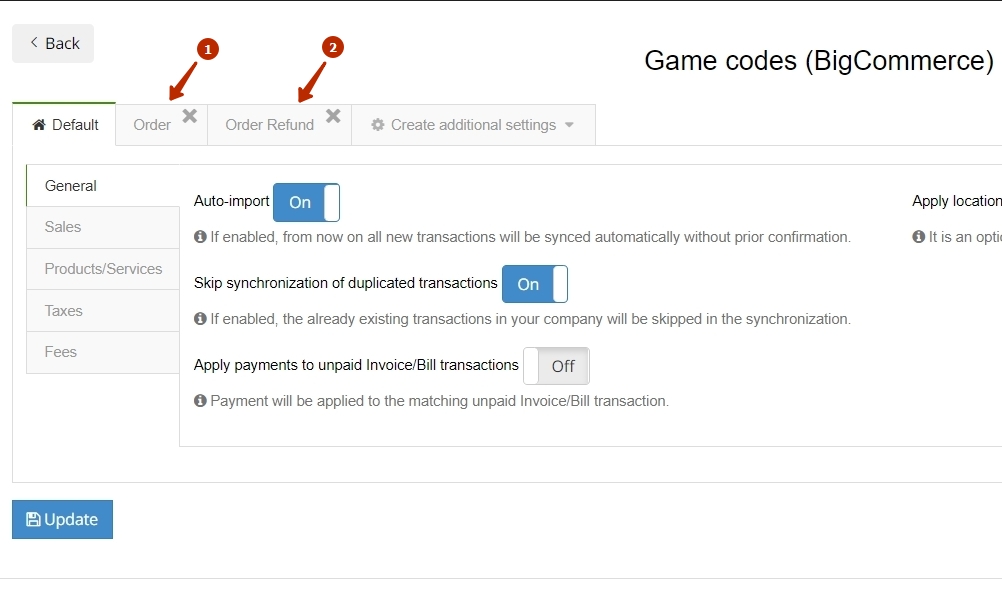Turn off the Auto-import switch

point(306,203)
